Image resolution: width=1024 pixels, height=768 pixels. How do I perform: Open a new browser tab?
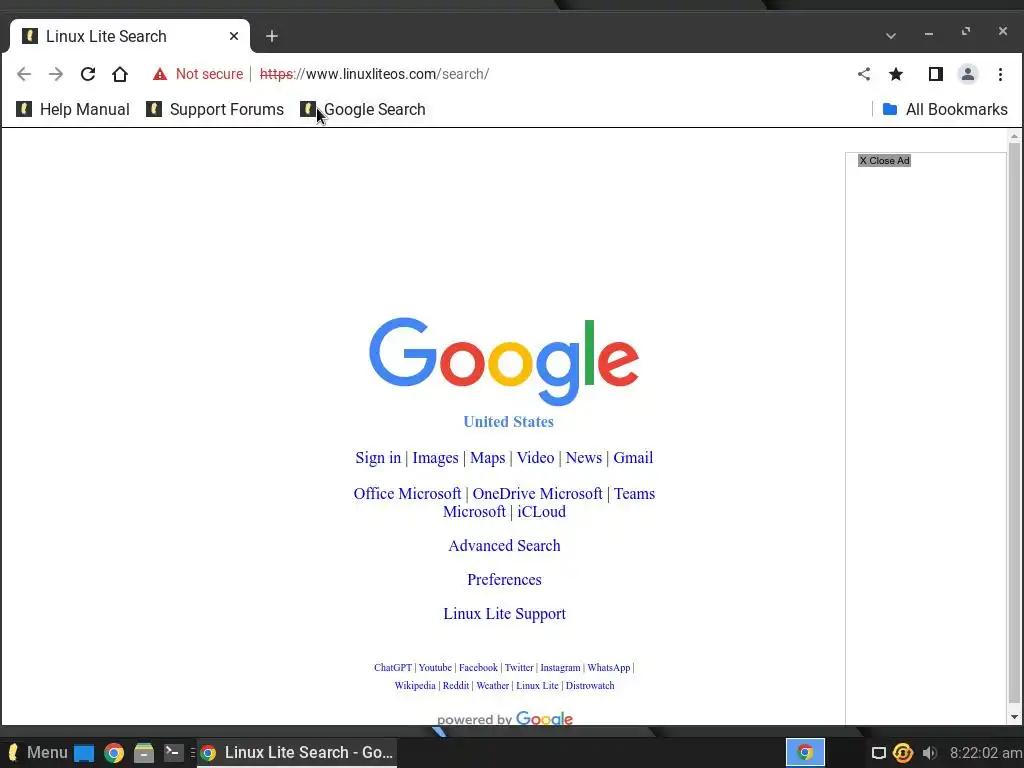pyautogui.click(x=272, y=37)
